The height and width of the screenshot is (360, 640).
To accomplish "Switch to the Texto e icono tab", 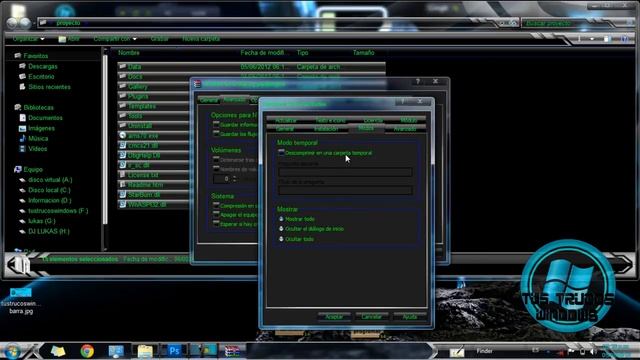I will pos(330,120).
